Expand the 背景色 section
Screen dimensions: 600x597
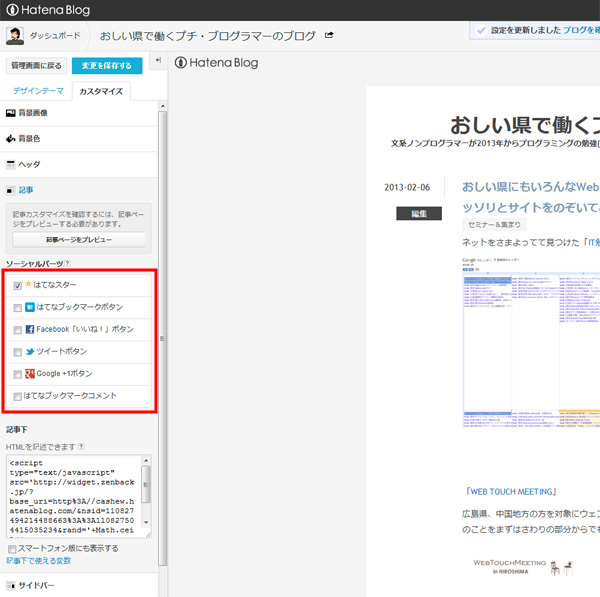[x=79, y=139]
